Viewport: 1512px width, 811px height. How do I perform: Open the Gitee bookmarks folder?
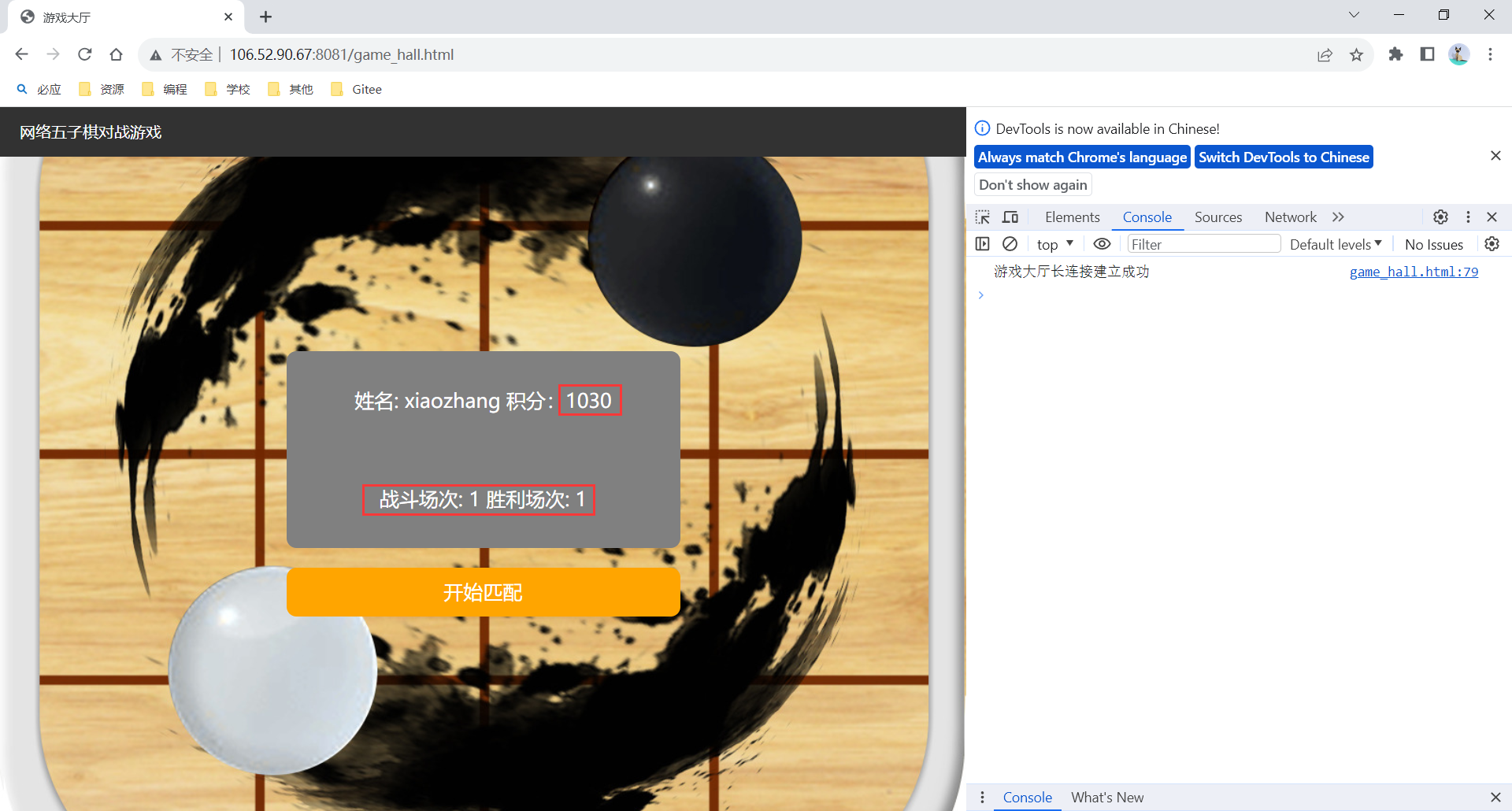click(357, 90)
